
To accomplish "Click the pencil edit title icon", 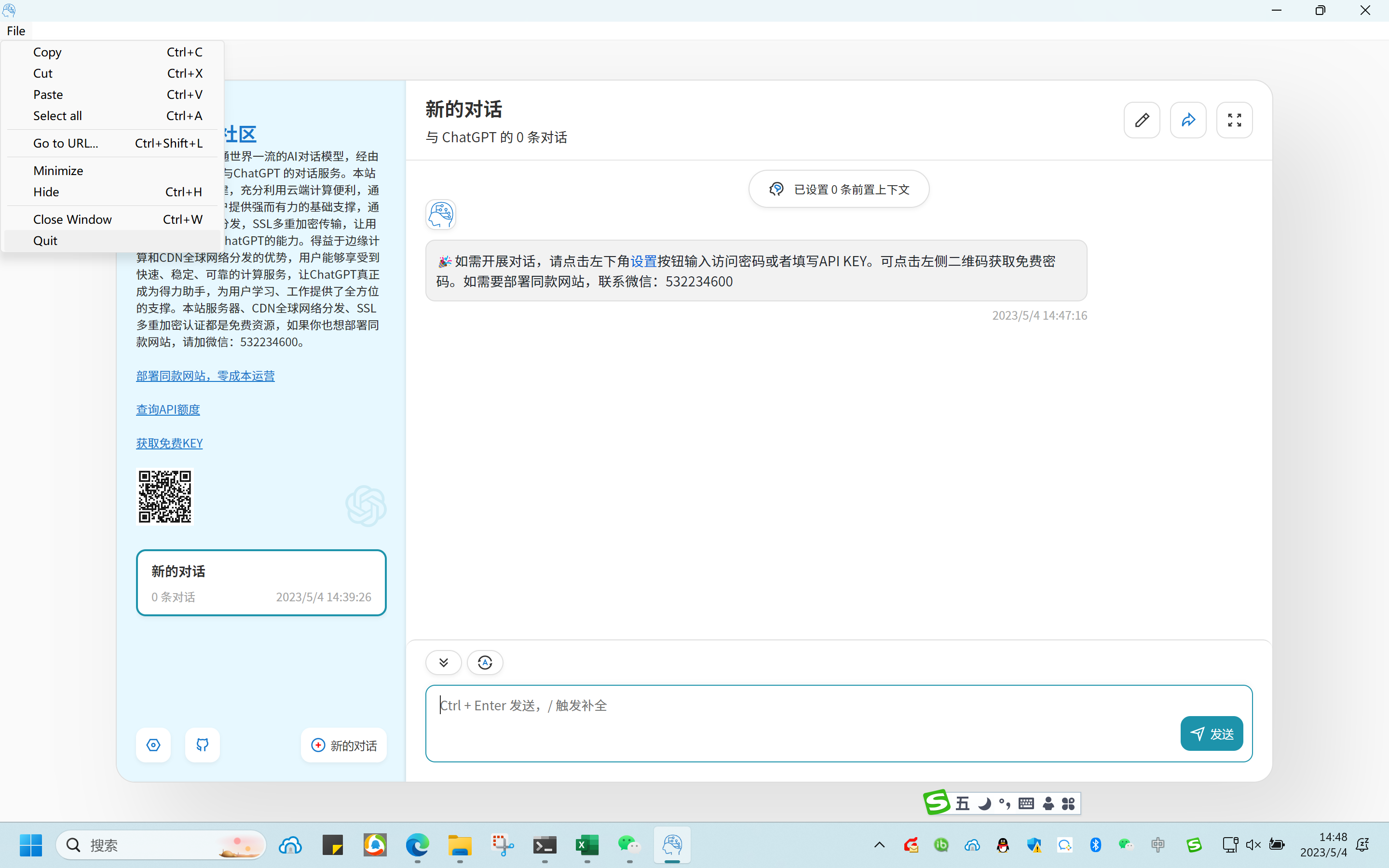I will pos(1142,120).
